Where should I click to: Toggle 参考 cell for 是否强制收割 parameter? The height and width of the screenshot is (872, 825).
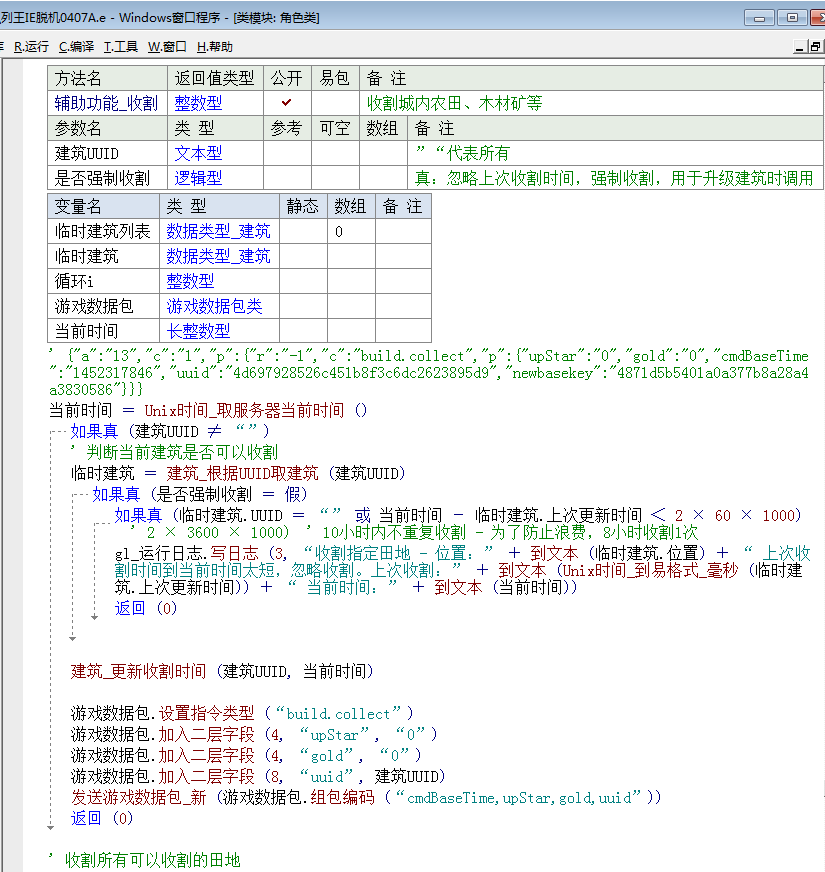[x=287, y=178]
